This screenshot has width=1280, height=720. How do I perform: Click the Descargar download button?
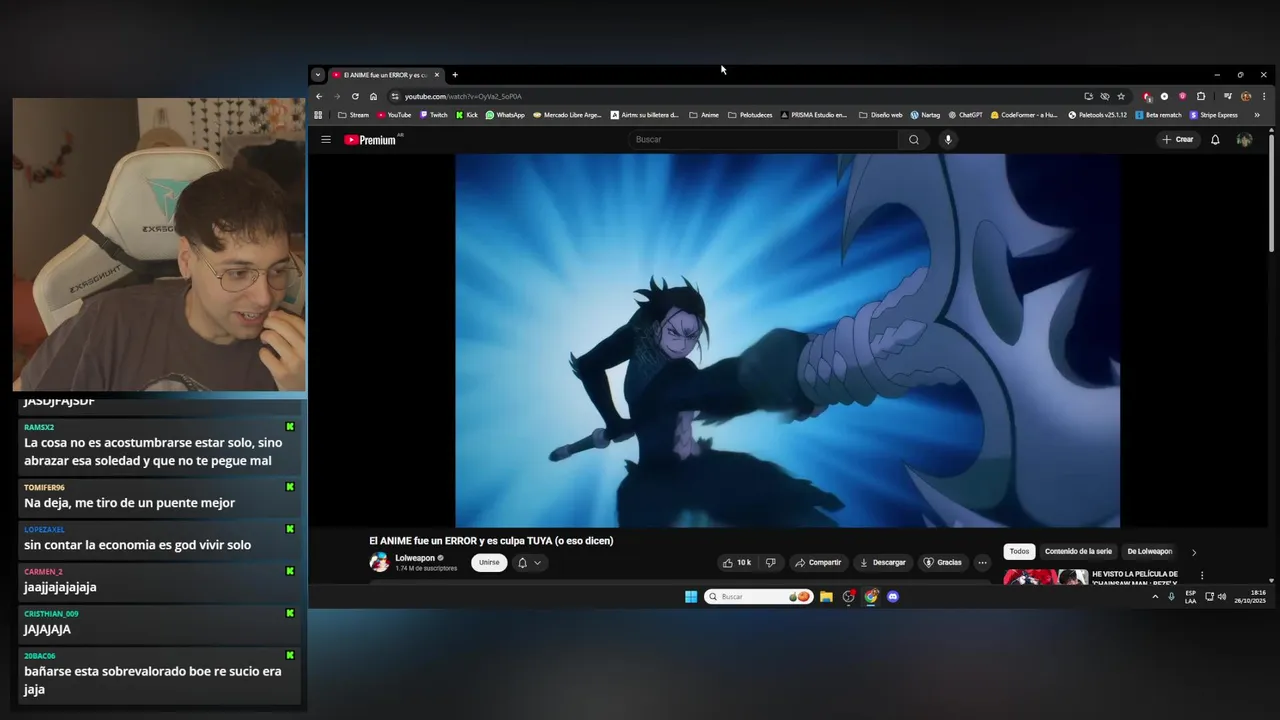point(883,563)
